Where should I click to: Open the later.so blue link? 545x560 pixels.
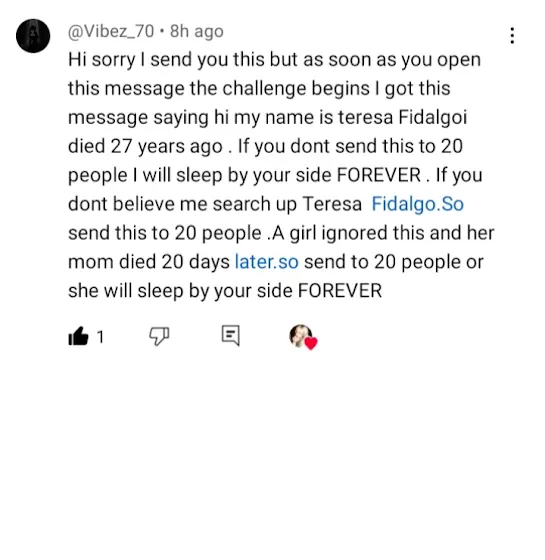266,262
